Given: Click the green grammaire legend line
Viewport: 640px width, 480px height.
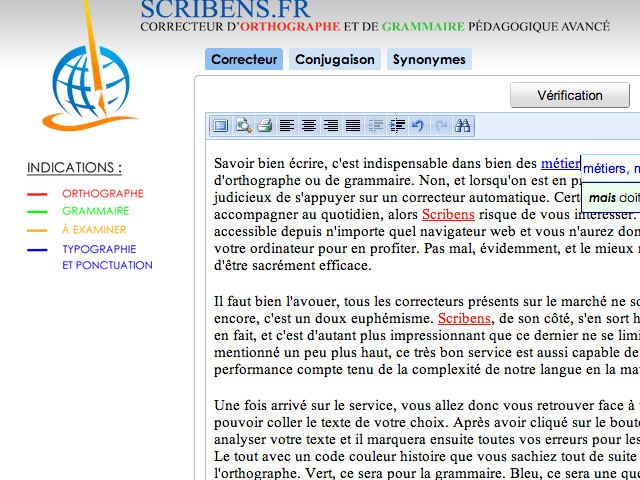Looking at the screenshot, I should (37, 212).
